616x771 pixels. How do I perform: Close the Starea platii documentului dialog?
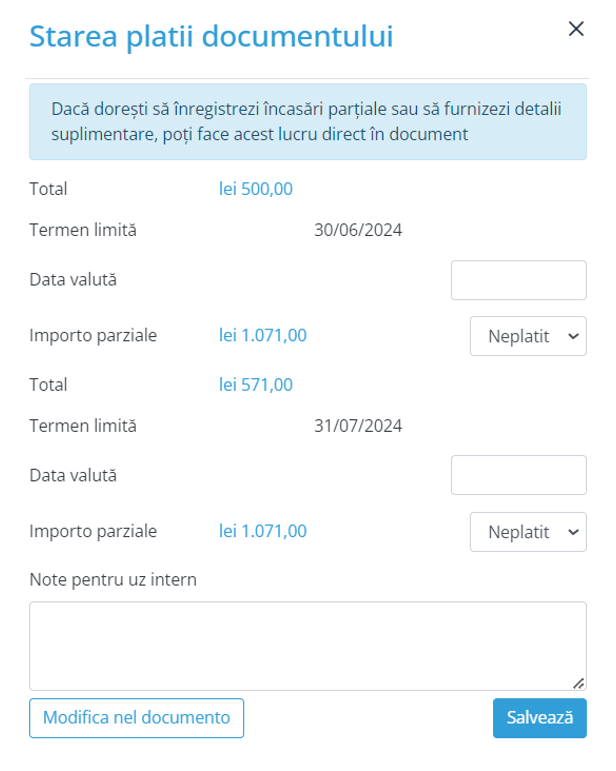[576, 29]
